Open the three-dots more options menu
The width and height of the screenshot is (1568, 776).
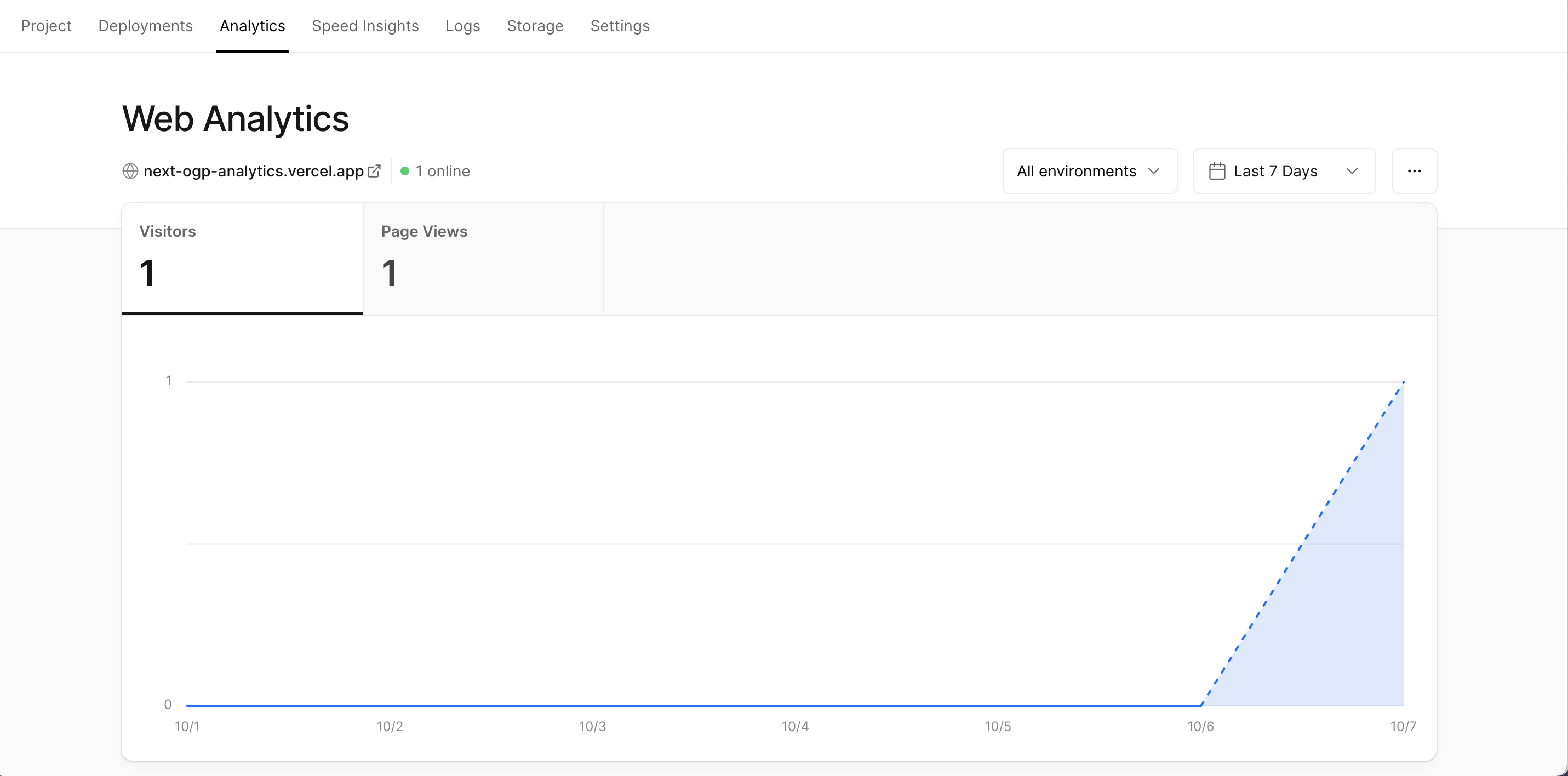1414,171
